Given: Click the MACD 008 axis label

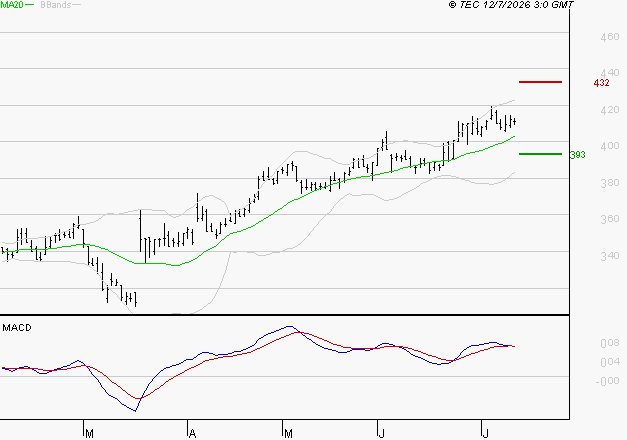Looking at the screenshot, I should pos(610,343).
